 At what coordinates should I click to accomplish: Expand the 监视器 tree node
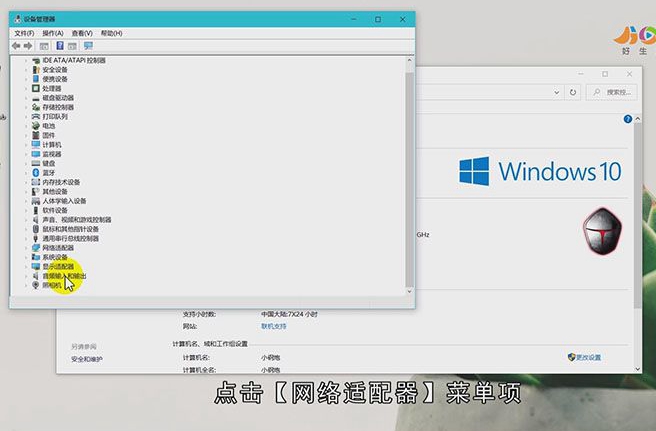[x=26, y=154]
